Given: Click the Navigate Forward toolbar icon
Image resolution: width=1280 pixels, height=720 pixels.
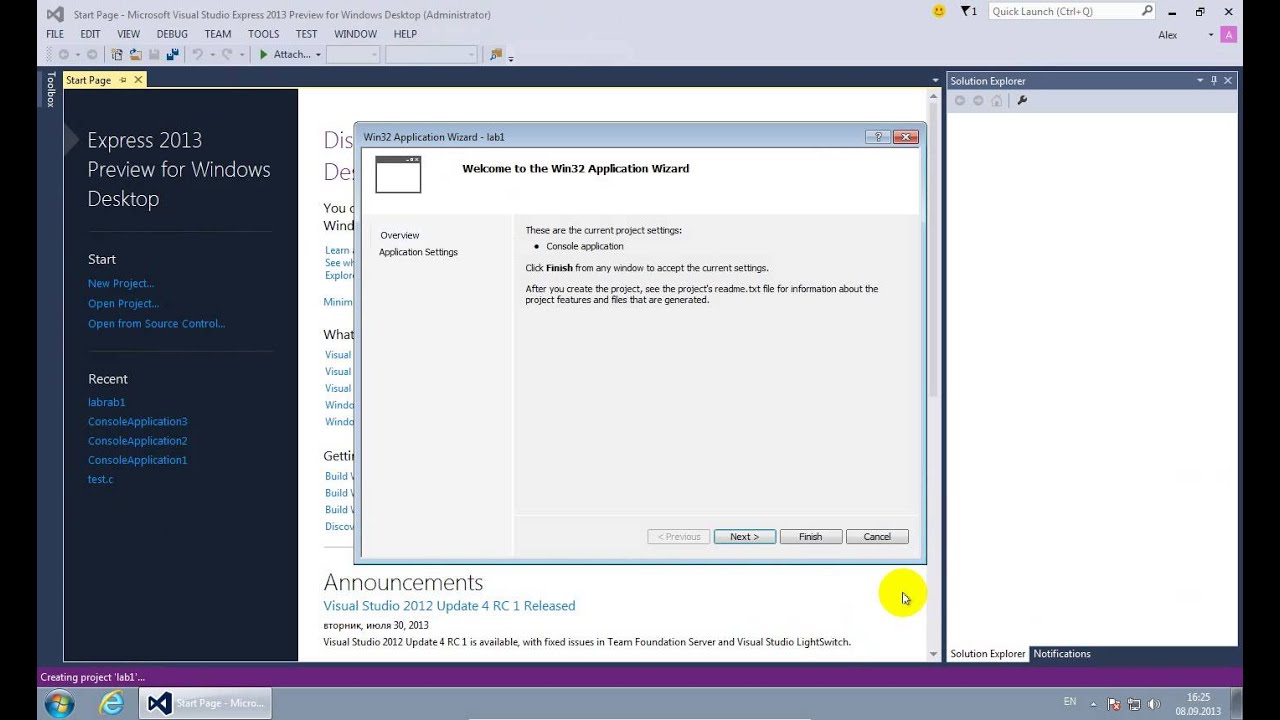Looking at the screenshot, I should pos(92,54).
